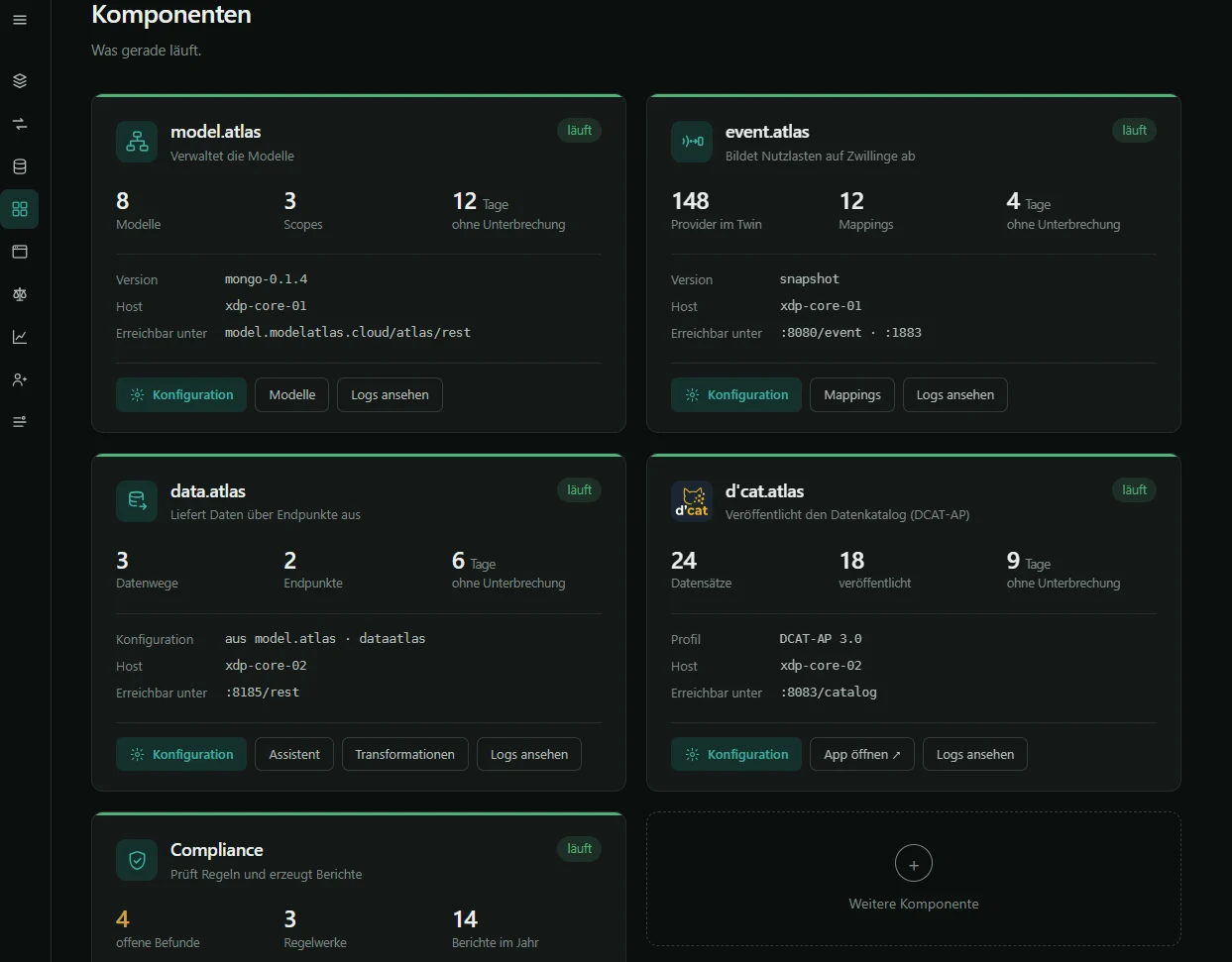The height and width of the screenshot is (962, 1232).
Task: Open the list settings sidebar icon
Action: (20, 422)
